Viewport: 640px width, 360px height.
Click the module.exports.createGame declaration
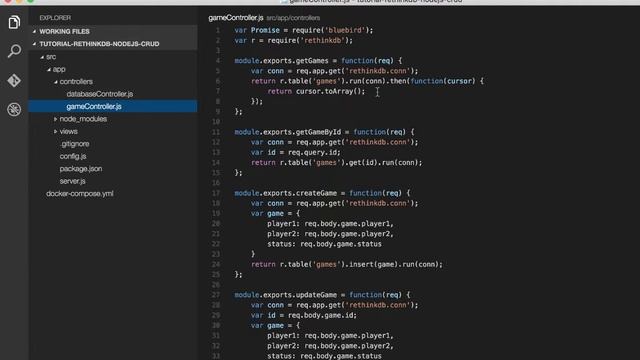(x=322, y=193)
